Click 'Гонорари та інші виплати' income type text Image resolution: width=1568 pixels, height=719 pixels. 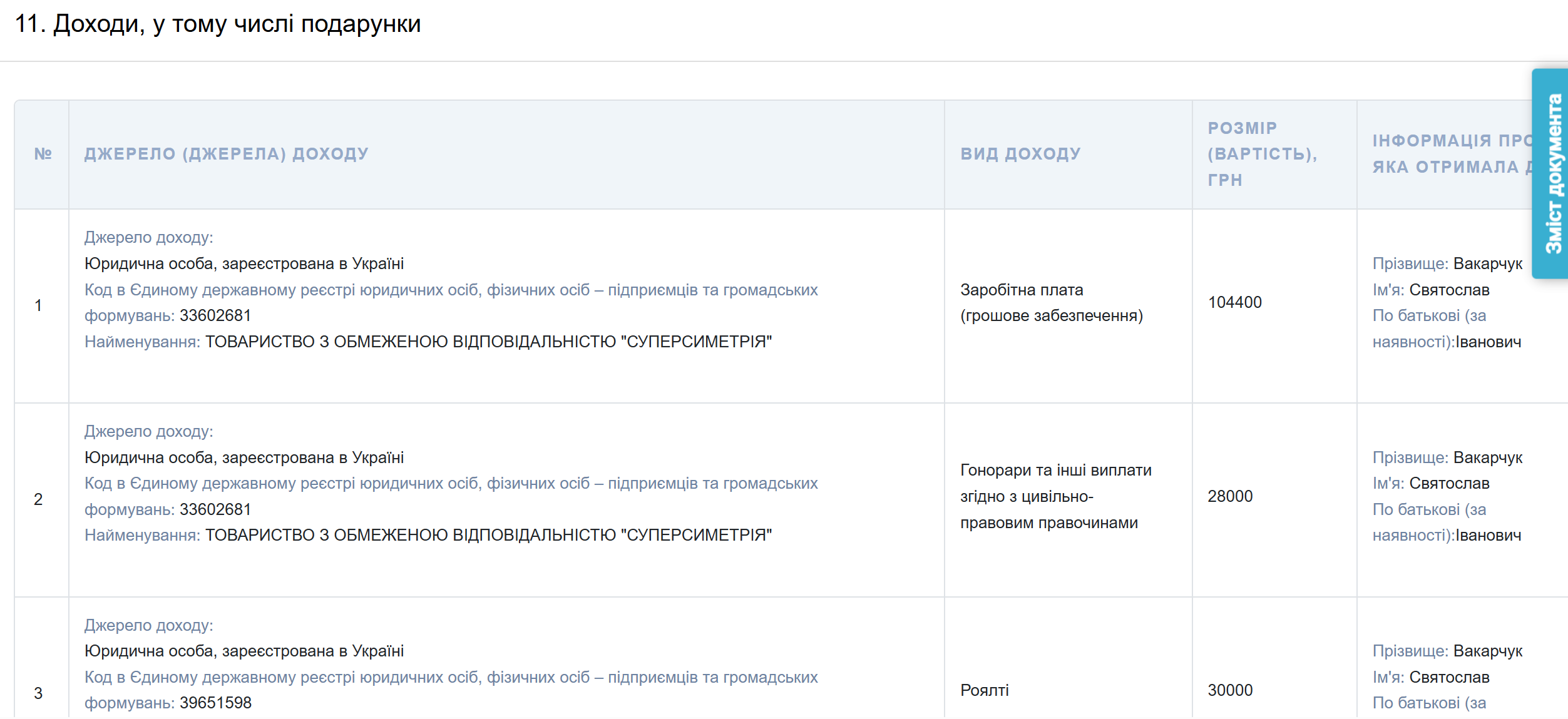pyautogui.click(x=1055, y=471)
